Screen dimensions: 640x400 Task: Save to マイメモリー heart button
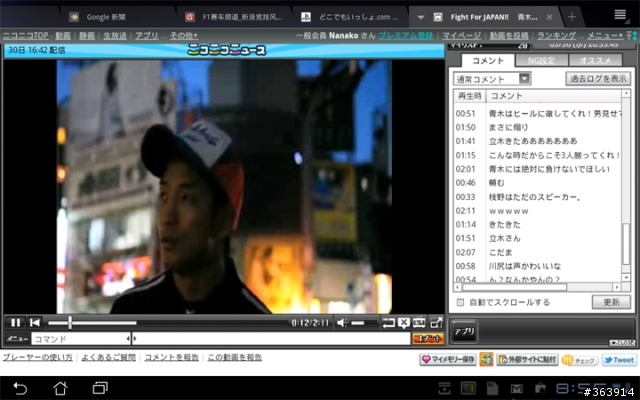coord(448,360)
